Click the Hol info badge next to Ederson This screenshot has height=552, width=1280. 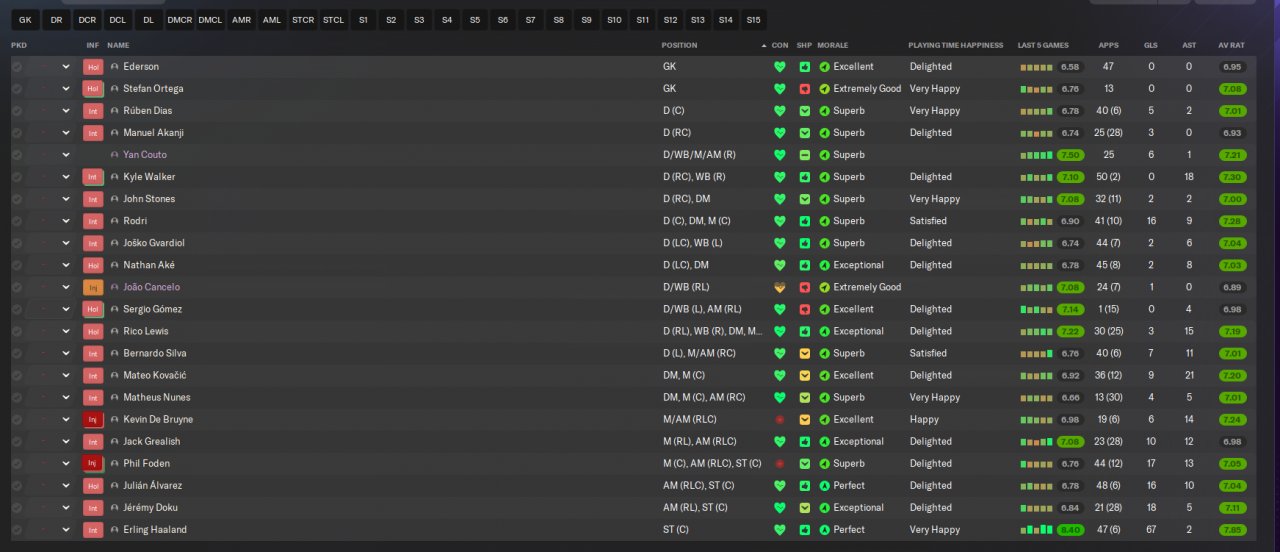(93, 67)
